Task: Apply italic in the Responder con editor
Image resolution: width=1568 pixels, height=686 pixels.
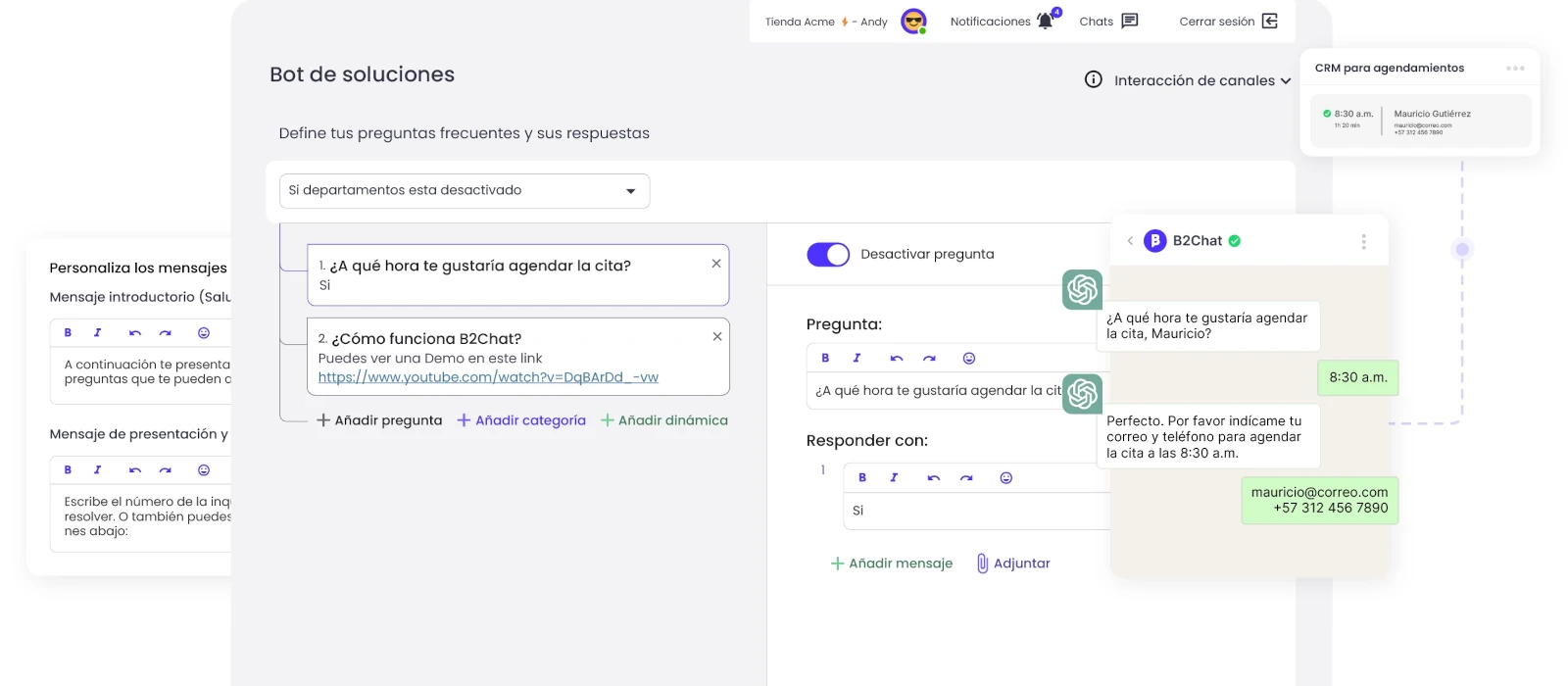Action: point(894,478)
